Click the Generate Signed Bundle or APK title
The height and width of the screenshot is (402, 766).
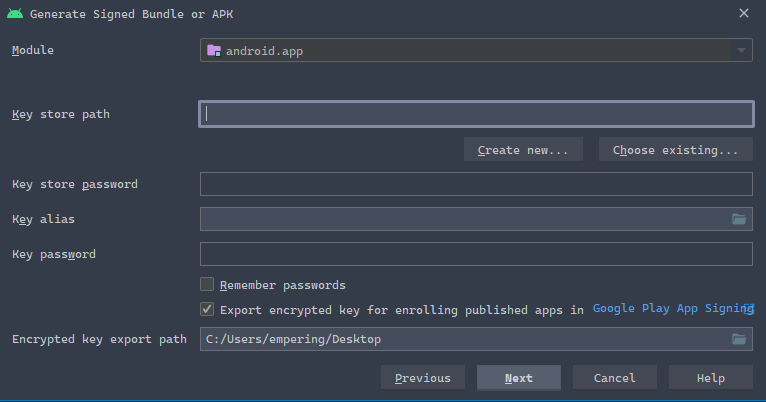[x=131, y=14]
